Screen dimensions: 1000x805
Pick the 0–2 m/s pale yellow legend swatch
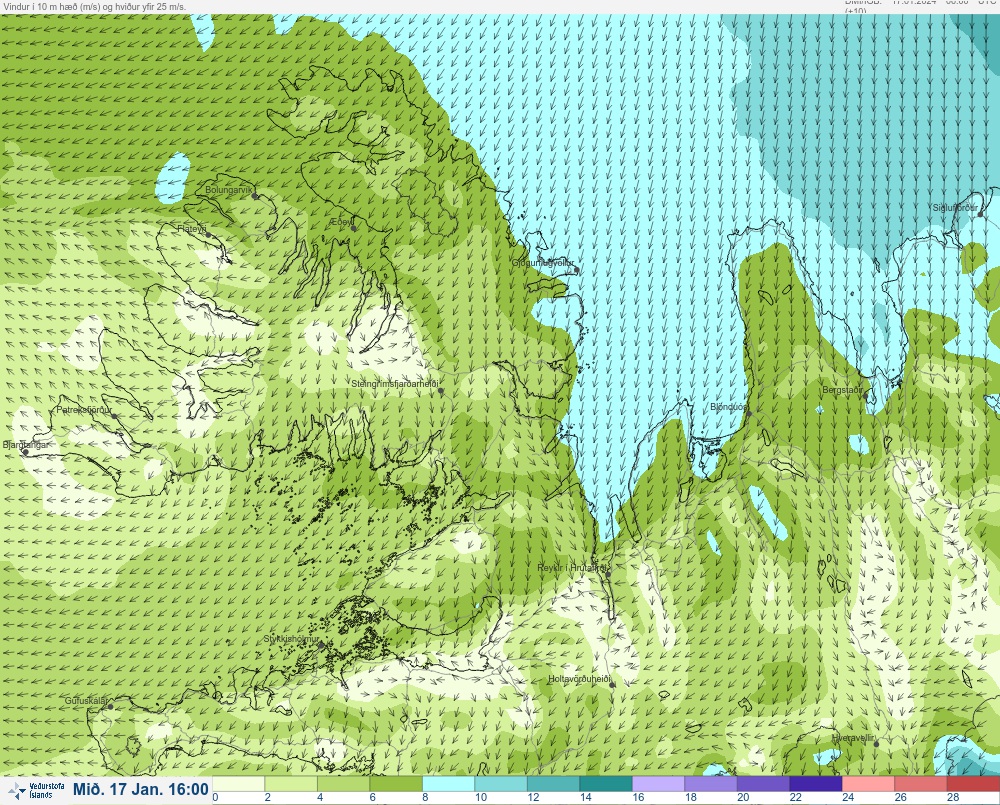(x=239, y=783)
